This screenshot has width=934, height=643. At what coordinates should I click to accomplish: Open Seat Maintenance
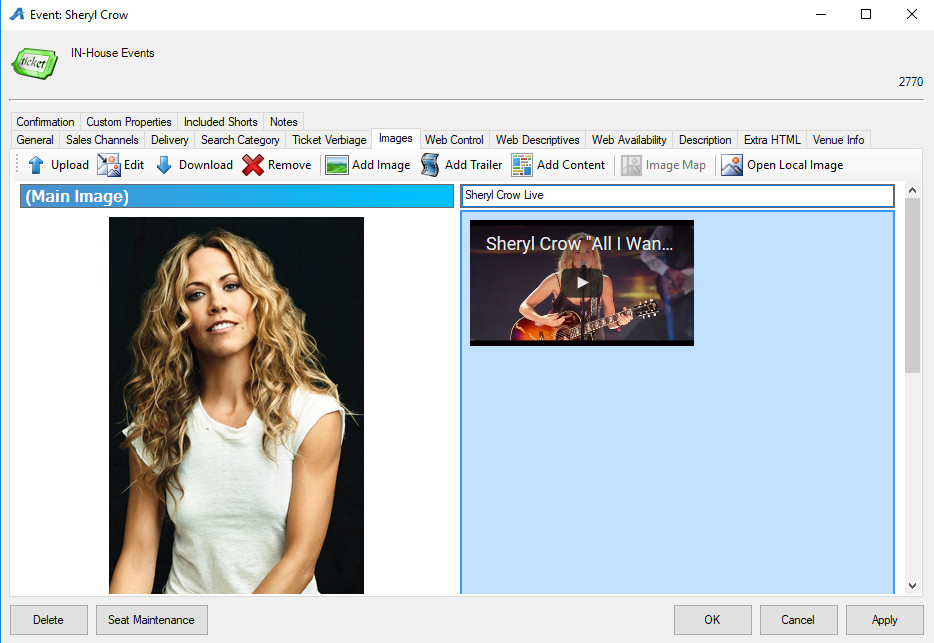[151, 620]
